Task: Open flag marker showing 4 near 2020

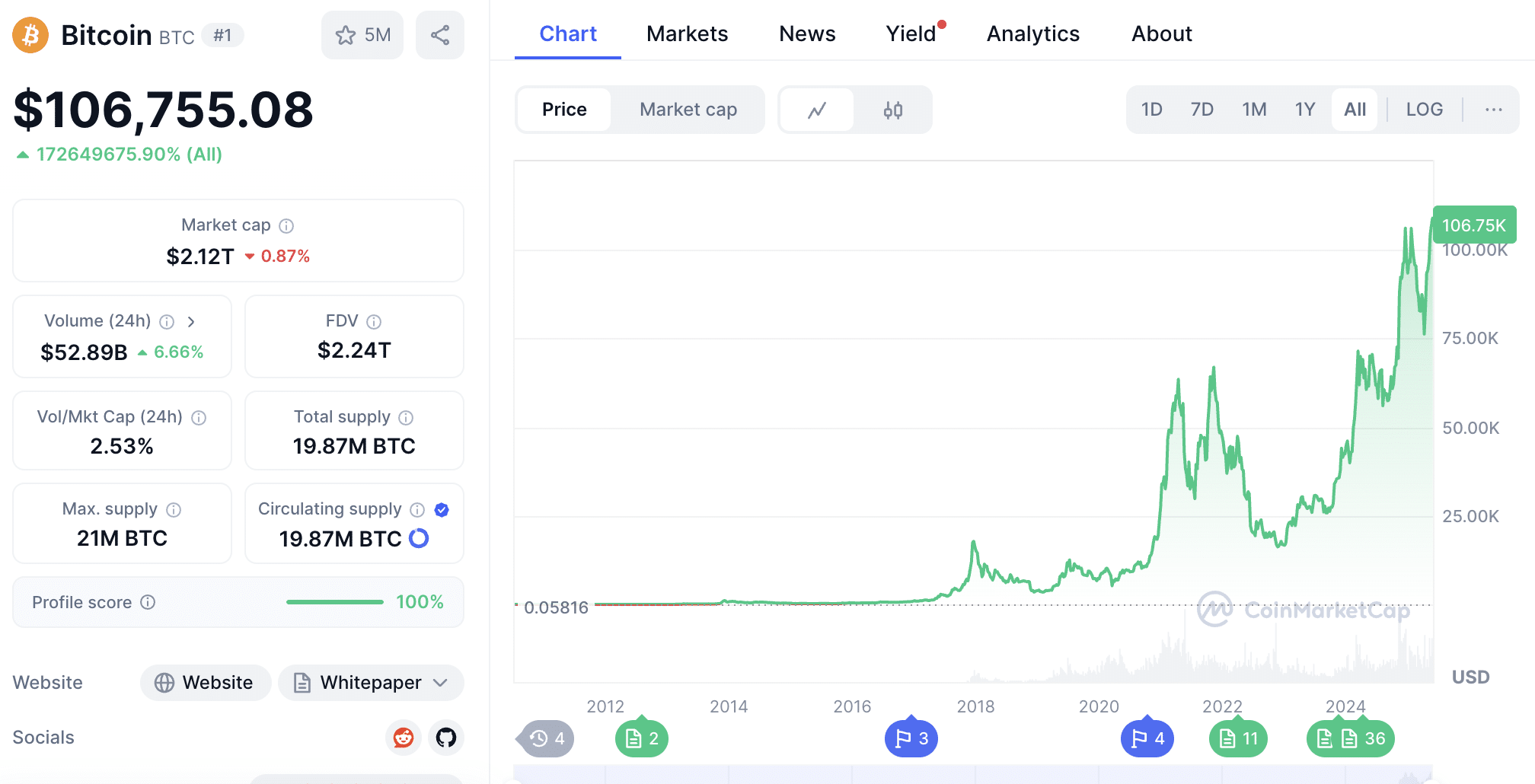Action: (1147, 738)
